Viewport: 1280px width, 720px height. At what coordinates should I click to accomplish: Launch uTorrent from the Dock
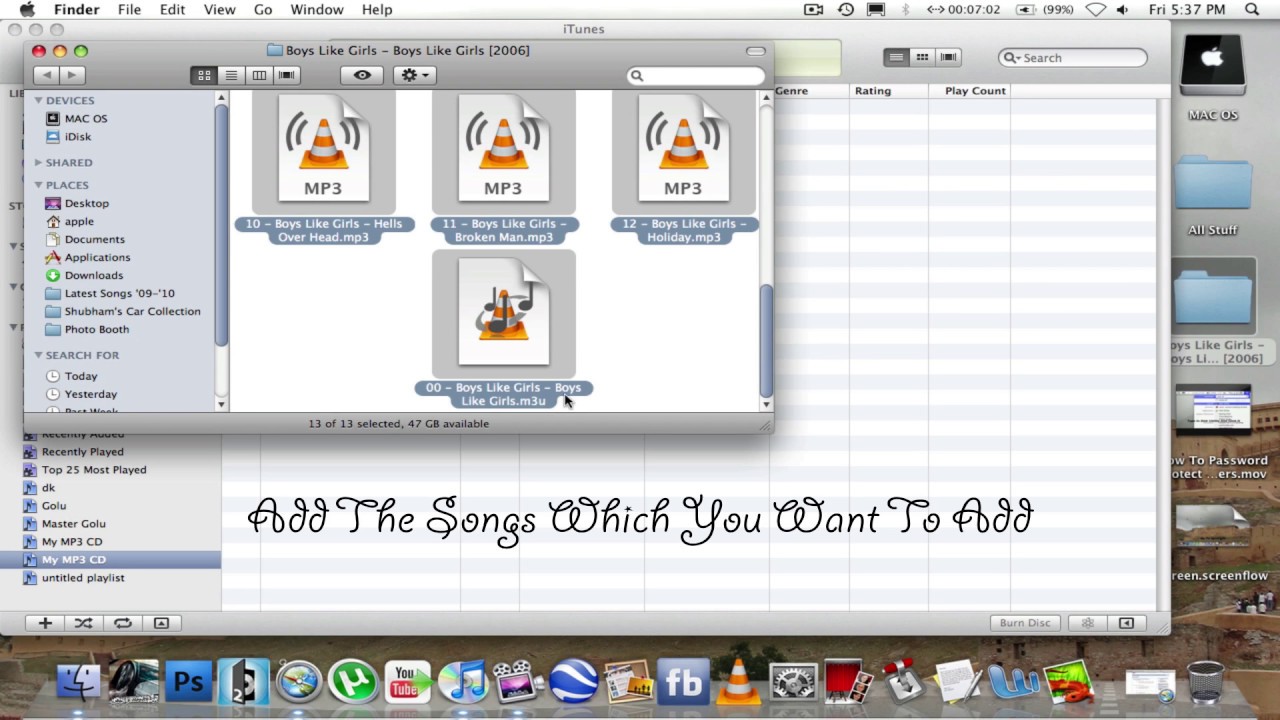353,683
